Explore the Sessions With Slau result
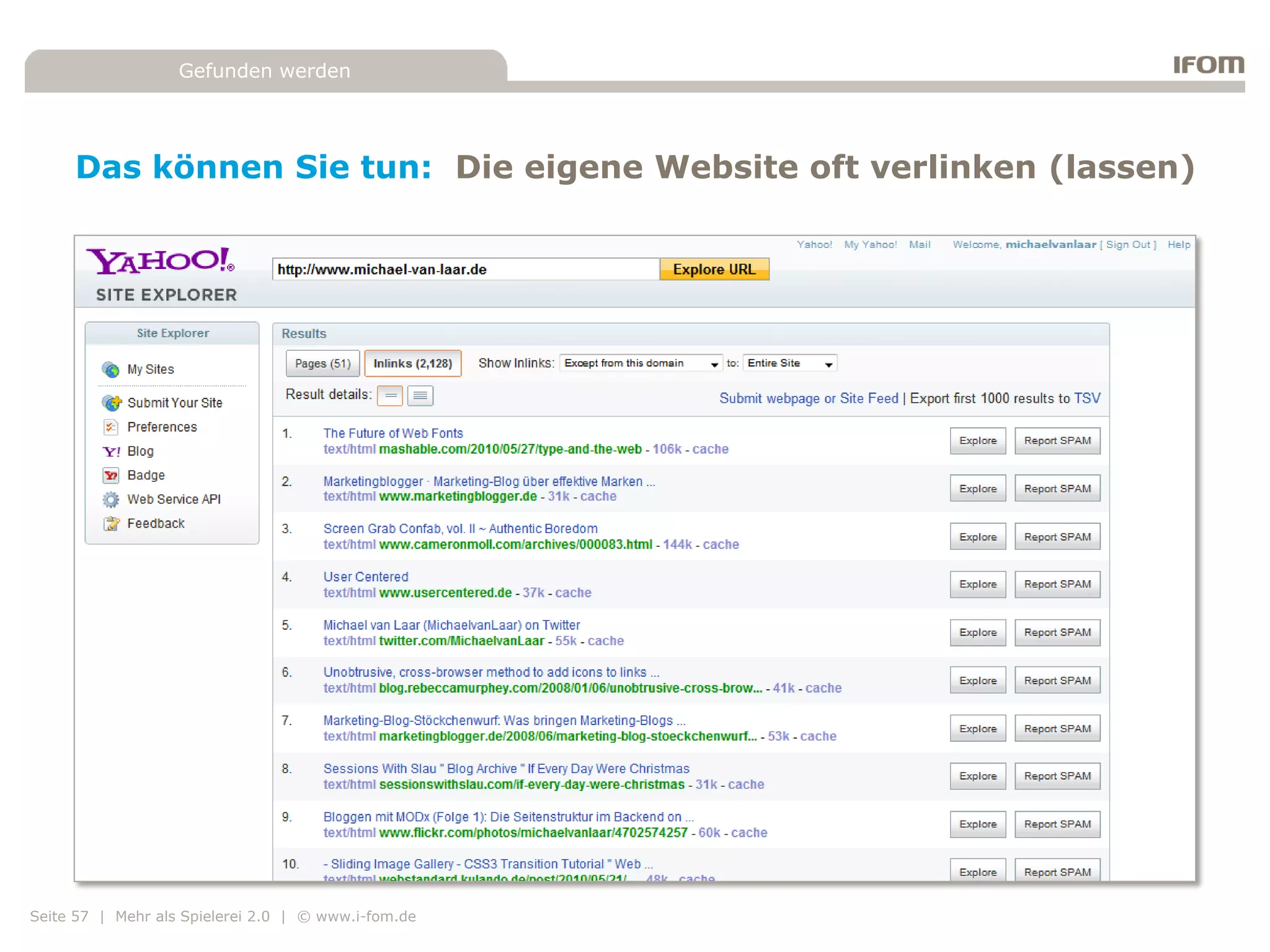The height and width of the screenshot is (952, 1270). tap(978, 776)
